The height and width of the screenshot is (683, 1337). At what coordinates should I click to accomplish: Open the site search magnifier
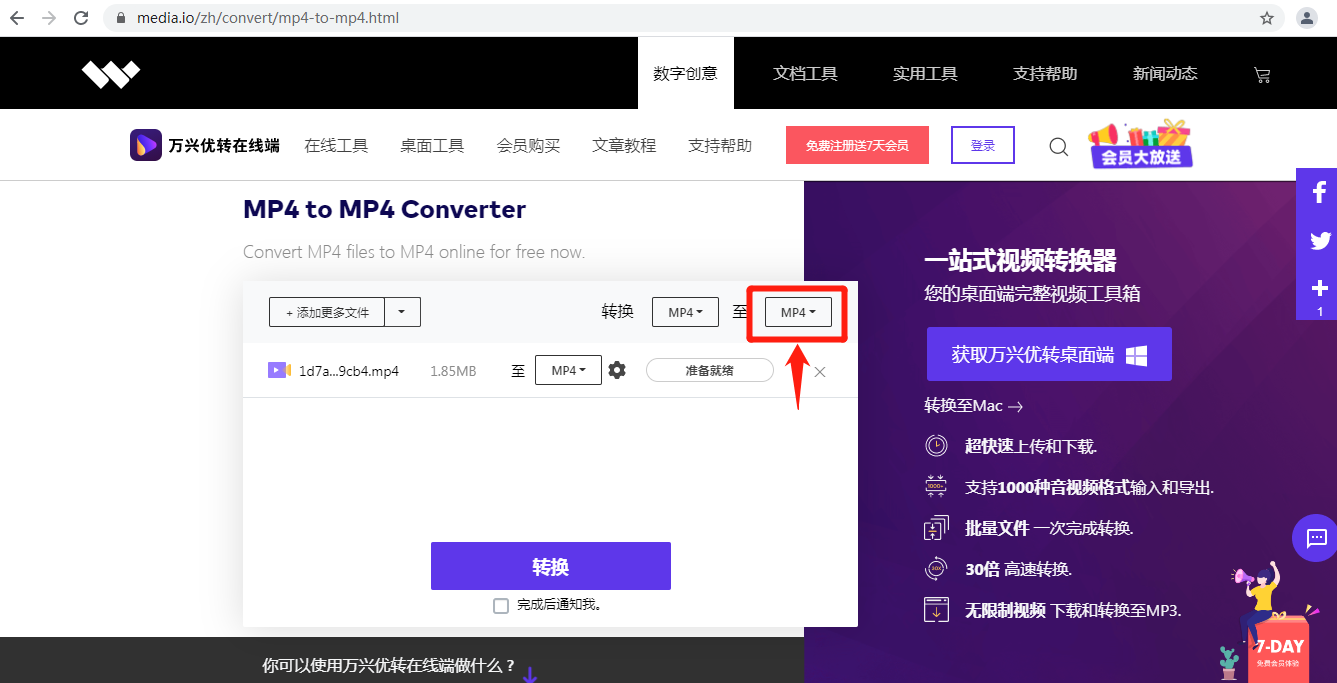pyautogui.click(x=1057, y=146)
